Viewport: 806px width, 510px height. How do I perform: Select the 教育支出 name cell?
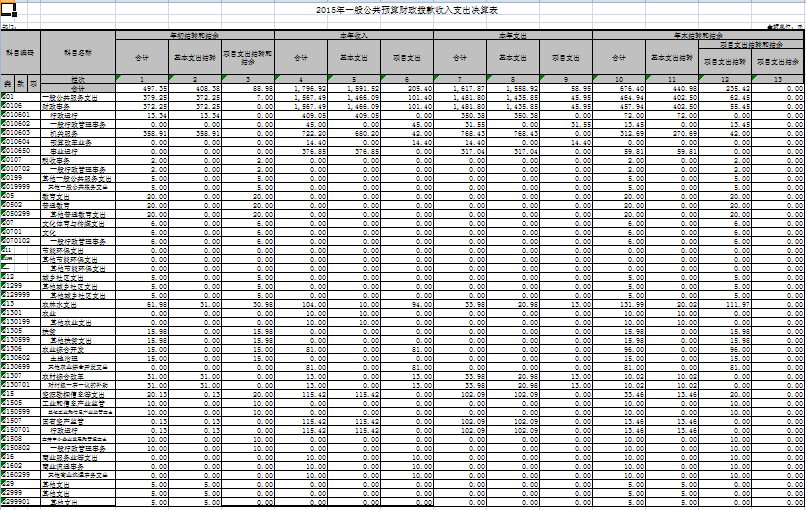coord(78,196)
